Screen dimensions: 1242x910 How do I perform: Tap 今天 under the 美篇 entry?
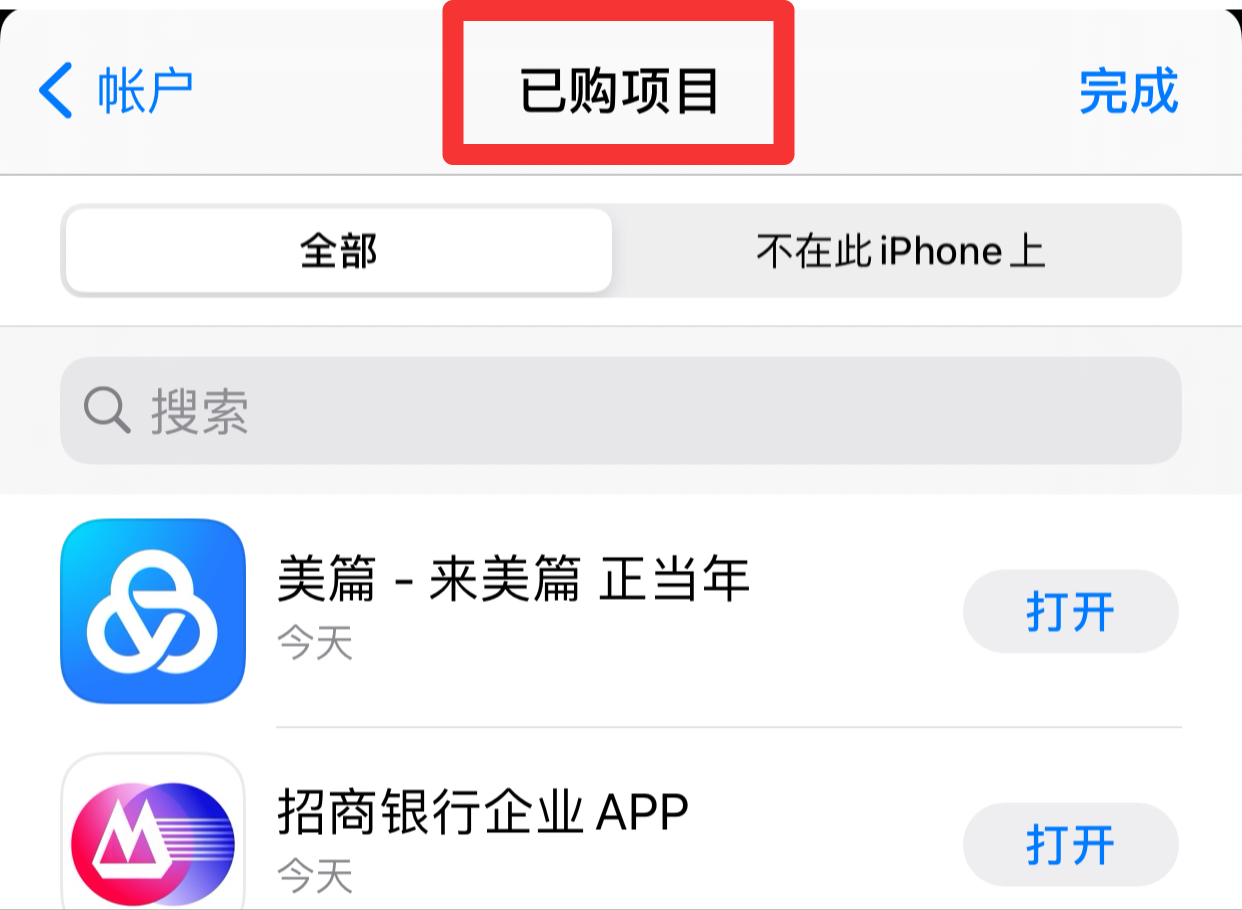coord(315,643)
